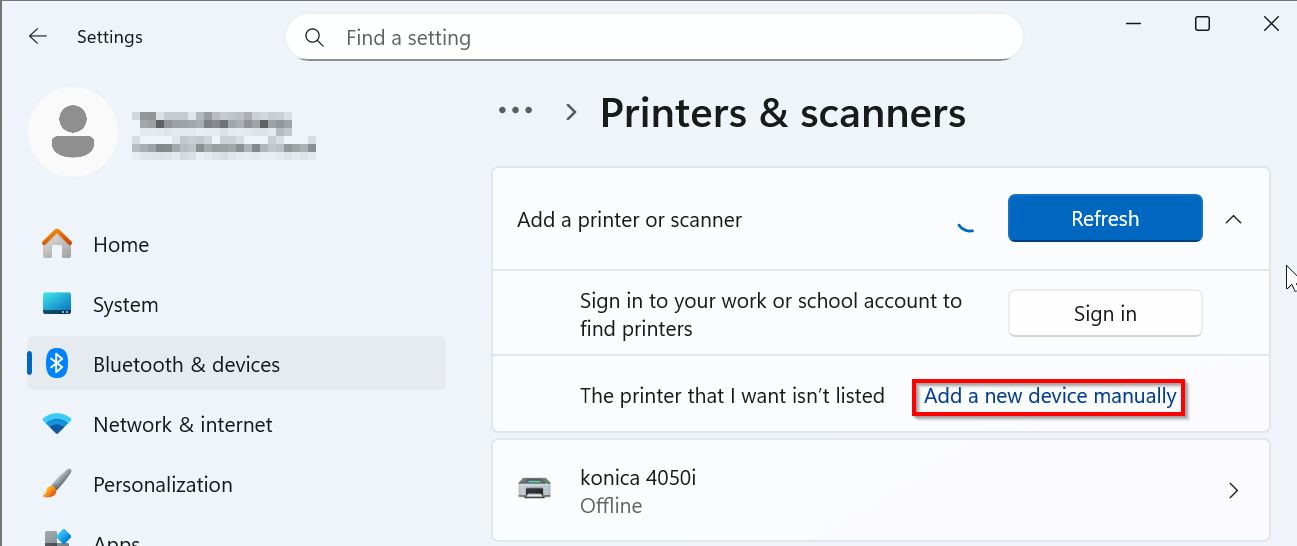Click the Home house icon in sidebar

tap(57, 244)
